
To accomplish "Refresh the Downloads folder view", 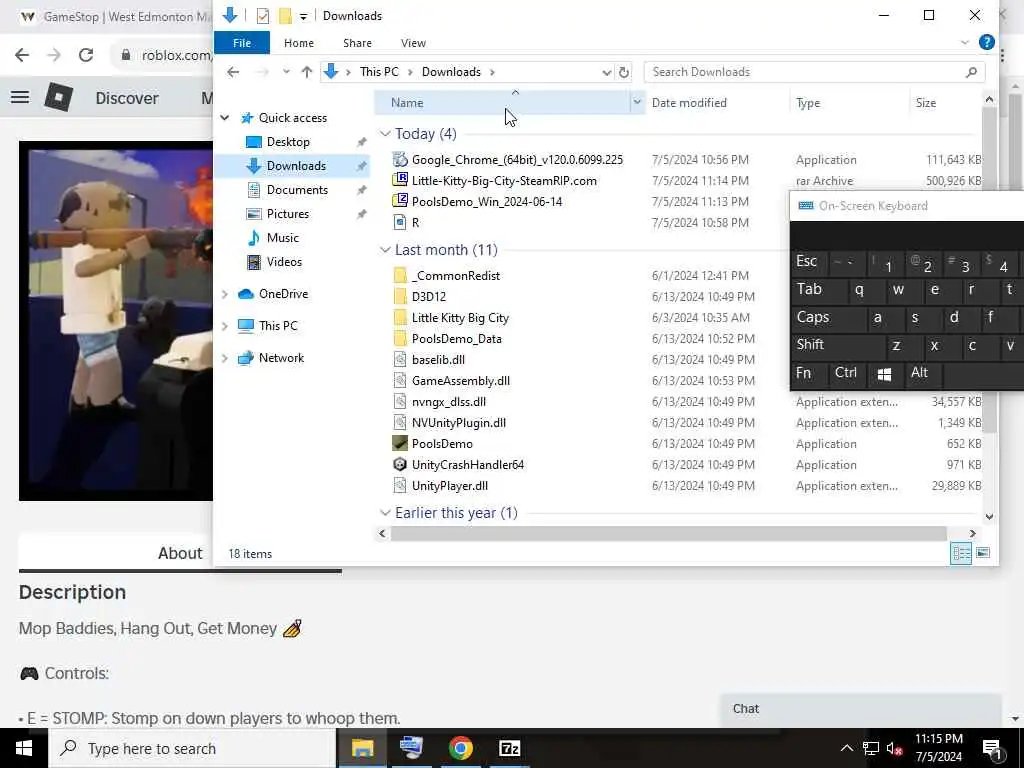I will 624,72.
